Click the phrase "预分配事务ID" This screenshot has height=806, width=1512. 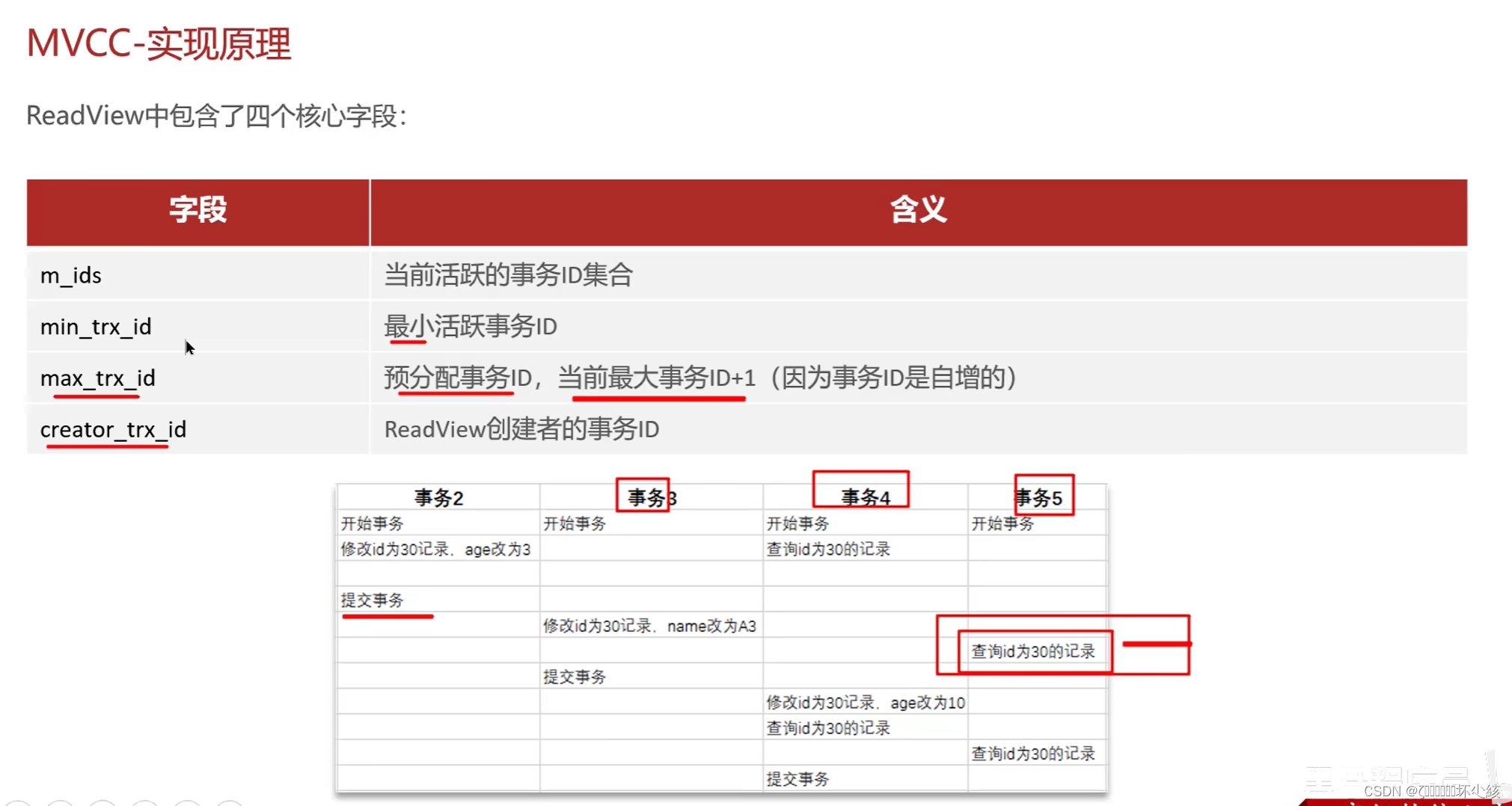(458, 378)
